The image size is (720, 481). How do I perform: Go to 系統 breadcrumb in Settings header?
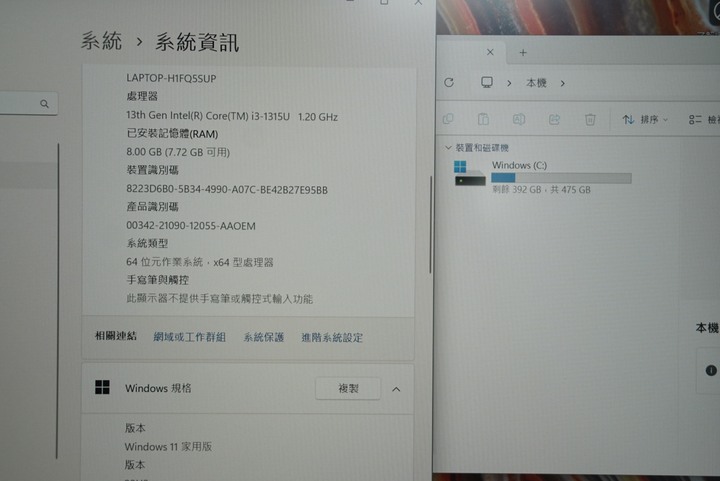(101, 41)
